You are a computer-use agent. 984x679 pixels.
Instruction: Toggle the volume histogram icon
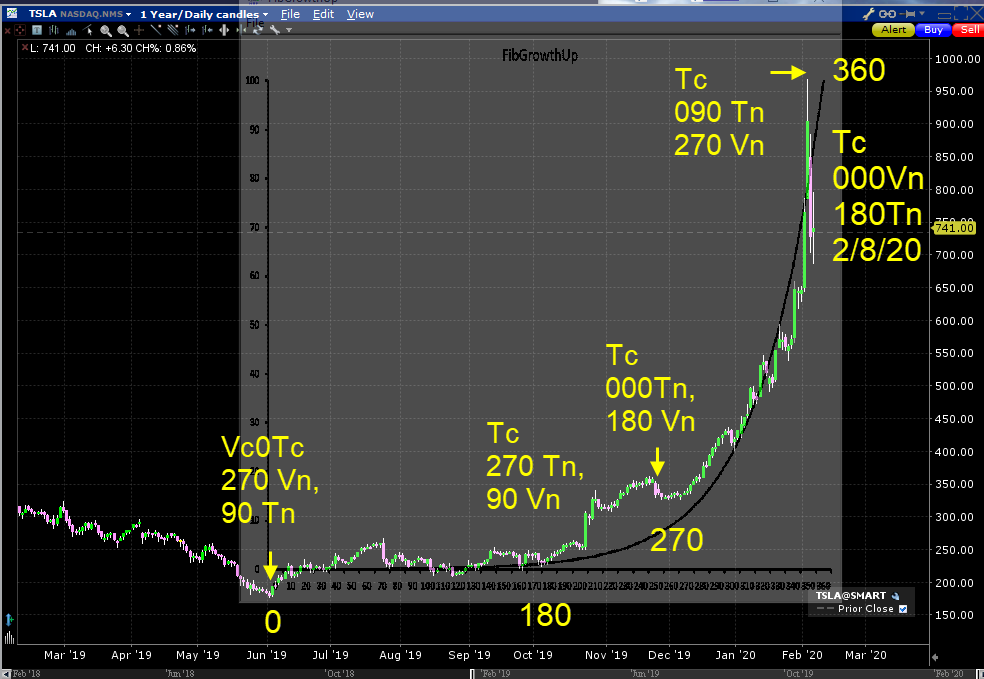[71, 31]
